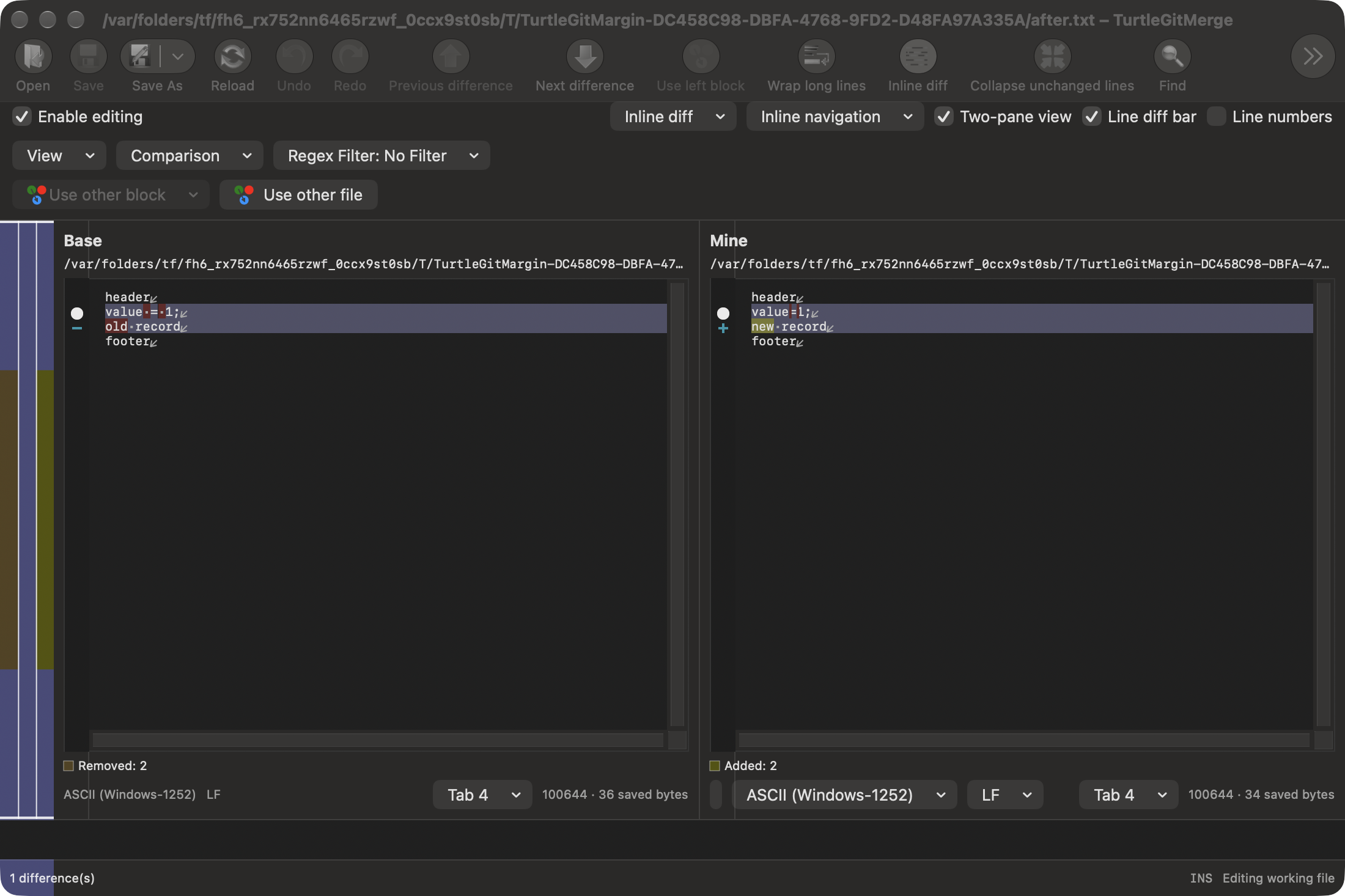Toggle the Inline diff toolbar icon
This screenshot has height=896, width=1345.
918,57
